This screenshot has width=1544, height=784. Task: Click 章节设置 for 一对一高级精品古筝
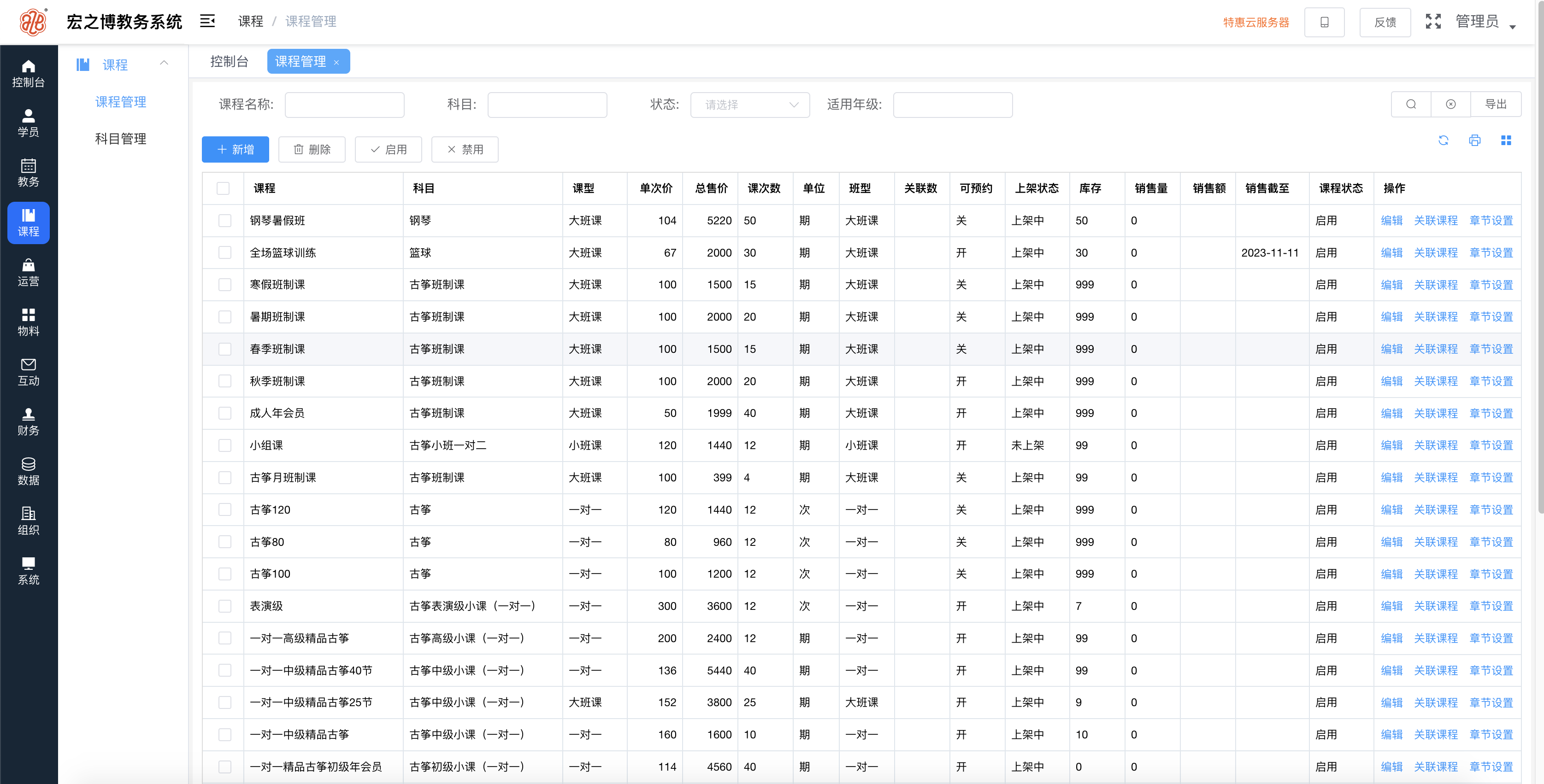tap(1491, 638)
